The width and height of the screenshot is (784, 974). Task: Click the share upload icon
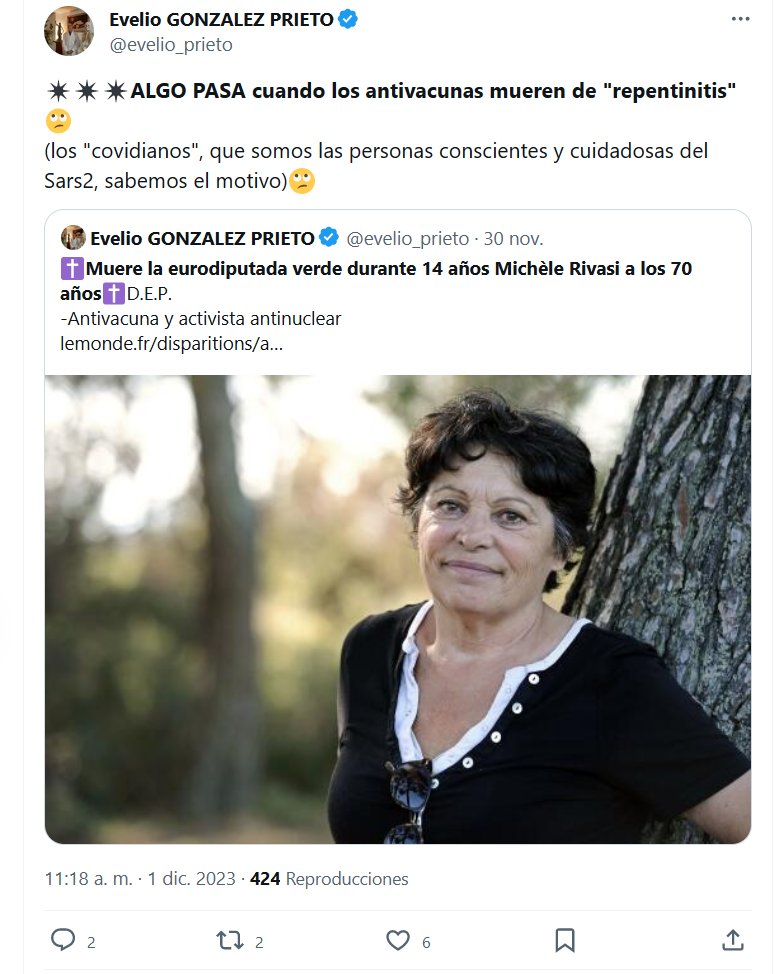click(732, 940)
